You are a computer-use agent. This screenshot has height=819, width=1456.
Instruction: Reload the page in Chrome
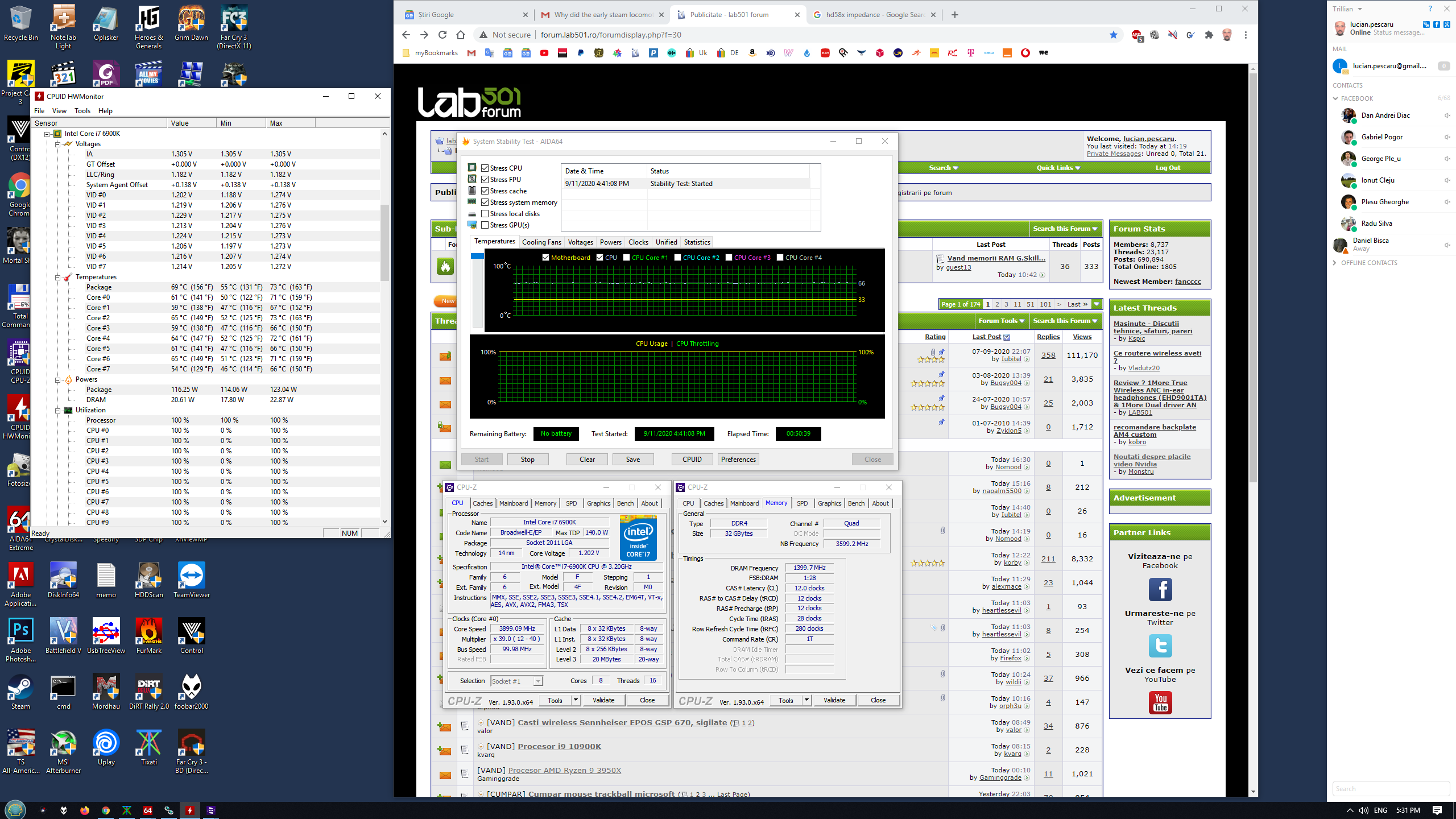pyautogui.click(x=442, y=35)
